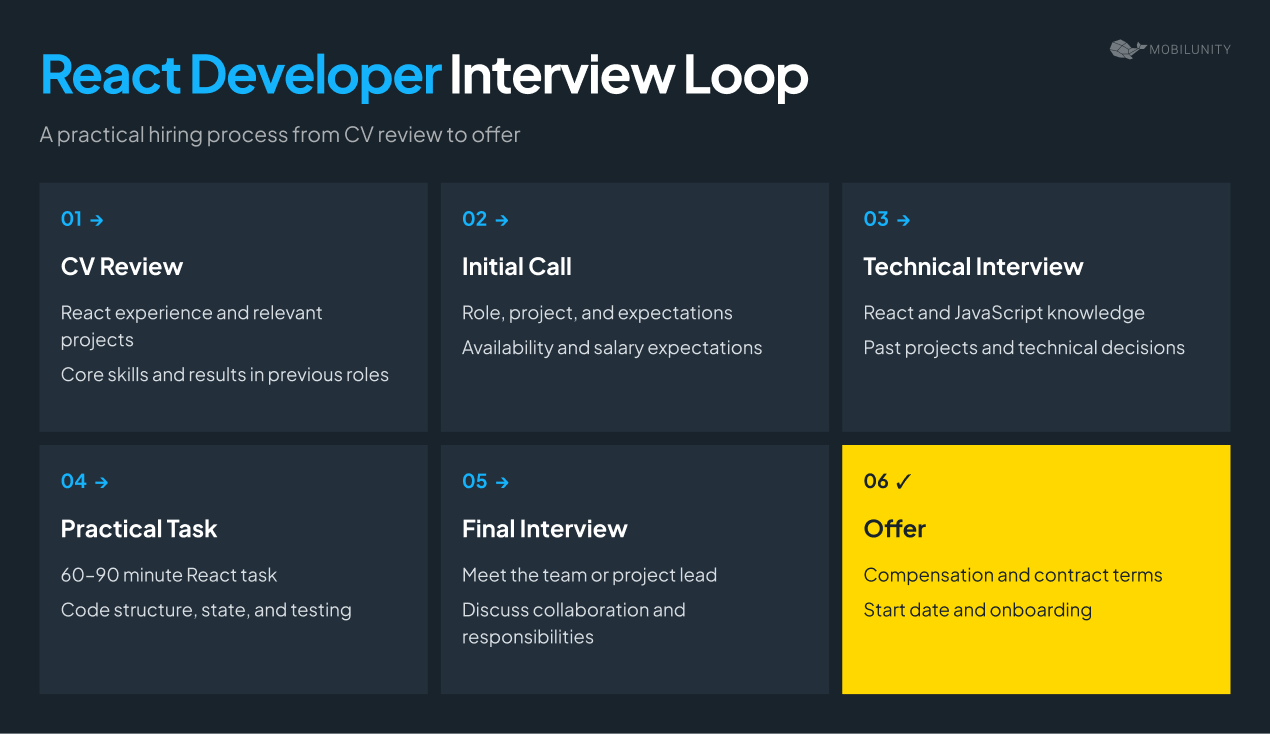The image size is (1270, 734).
Task: Click the step number 01
Action: [72, 219]
